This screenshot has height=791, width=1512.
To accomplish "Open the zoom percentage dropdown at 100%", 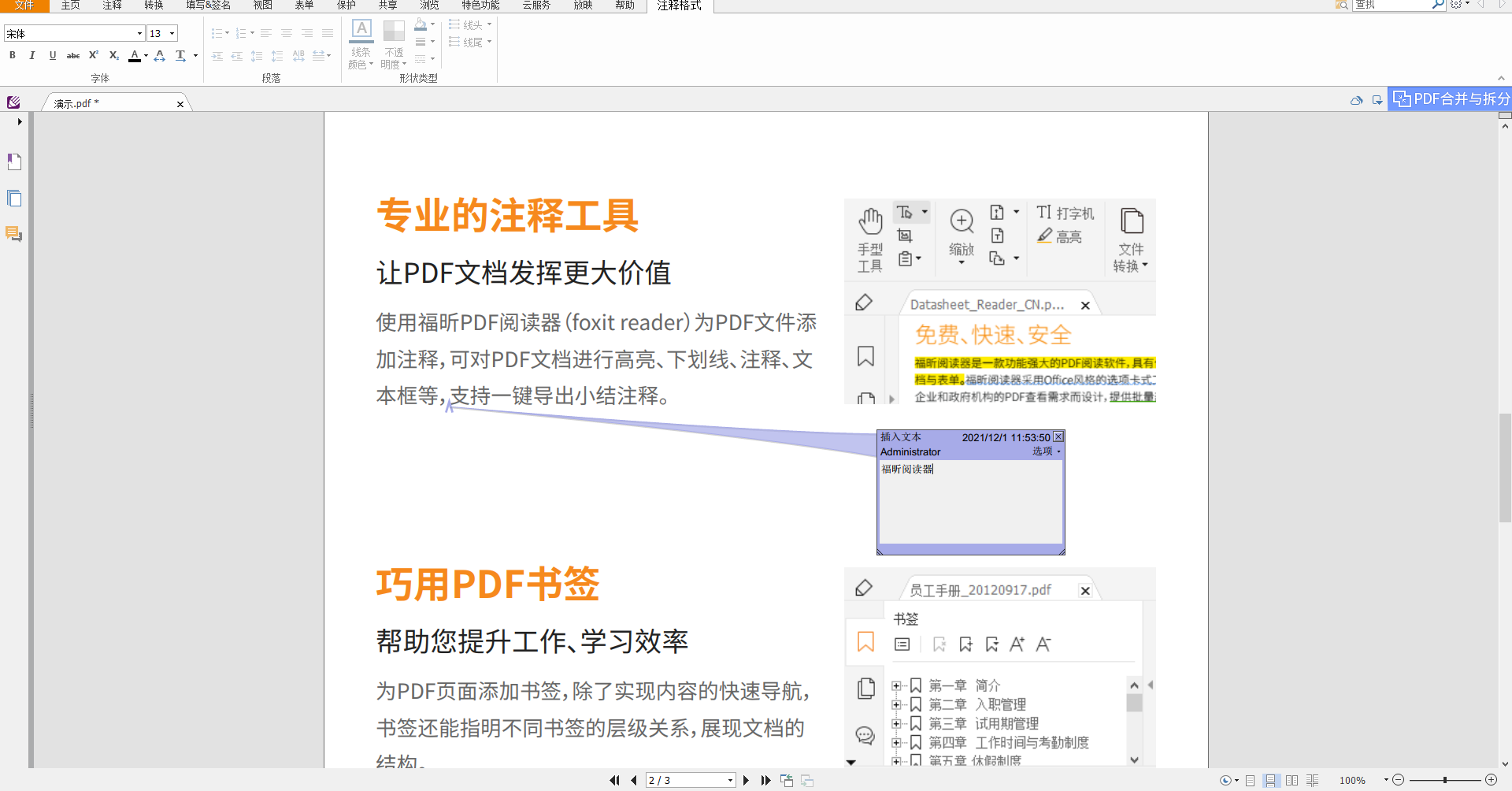I will click(1386, 780).
